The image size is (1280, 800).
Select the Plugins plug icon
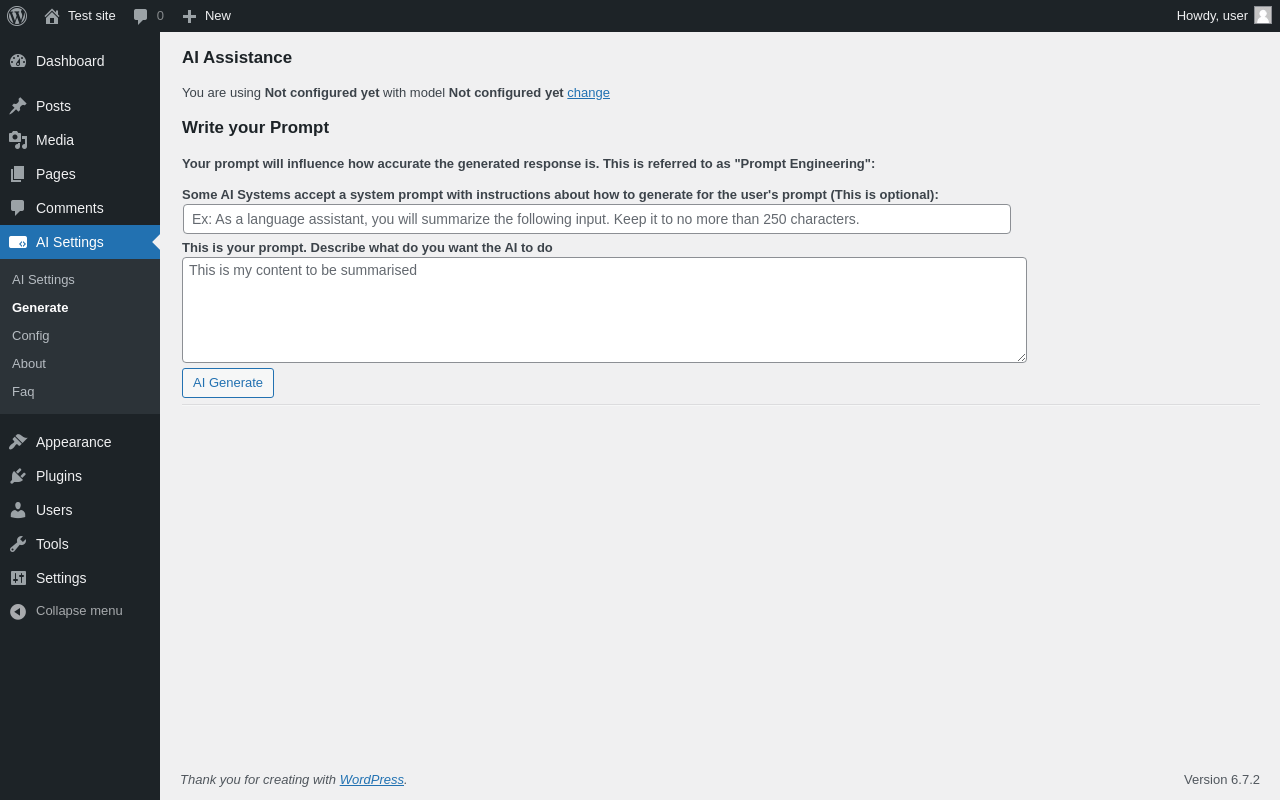18,476
